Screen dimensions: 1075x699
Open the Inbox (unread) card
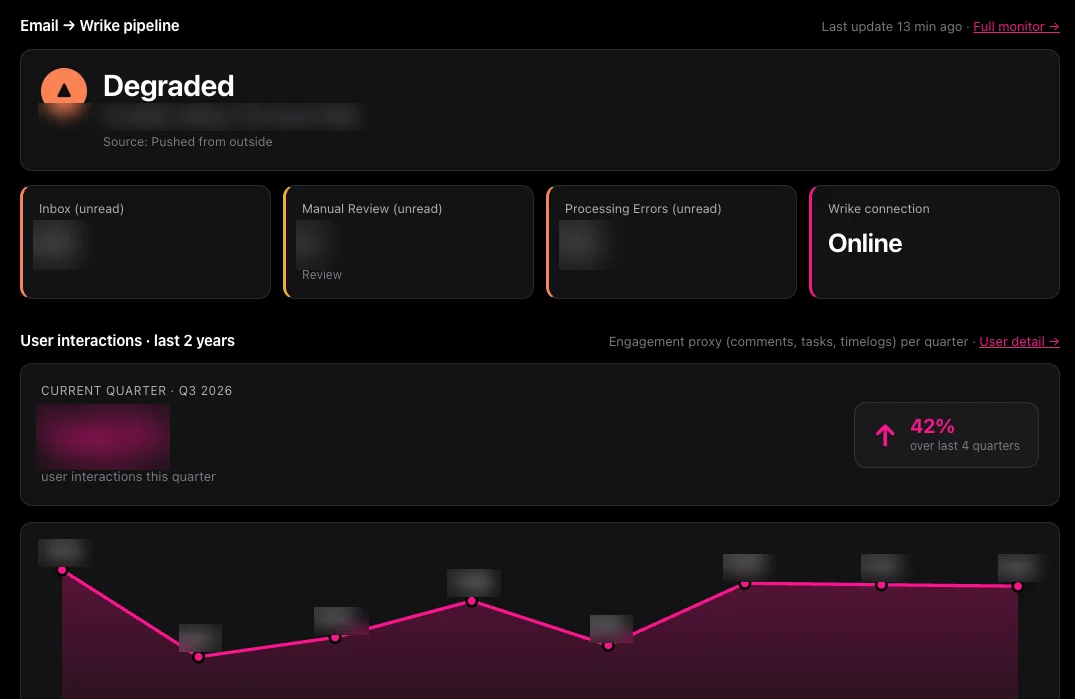145,242
